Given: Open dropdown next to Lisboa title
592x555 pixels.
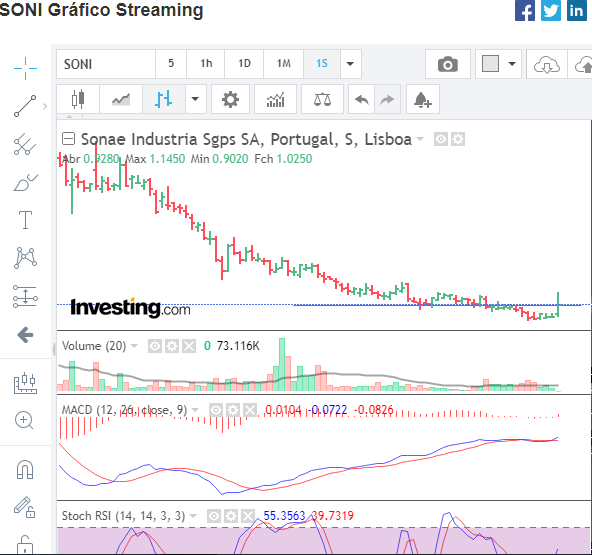Looking at the screenshot, I should (x=420, y=140).
